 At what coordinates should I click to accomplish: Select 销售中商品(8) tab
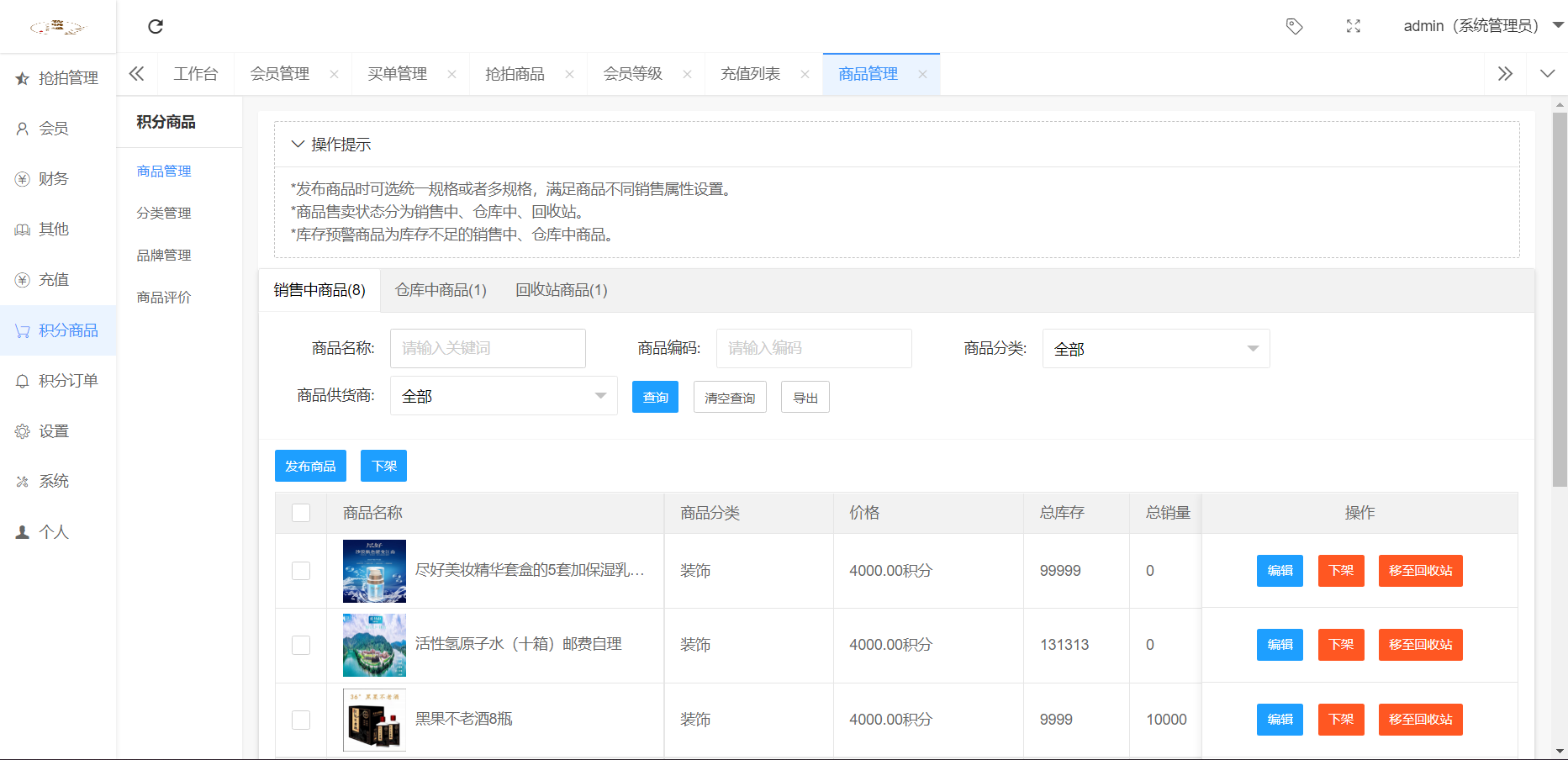click(x=319, y=290)
